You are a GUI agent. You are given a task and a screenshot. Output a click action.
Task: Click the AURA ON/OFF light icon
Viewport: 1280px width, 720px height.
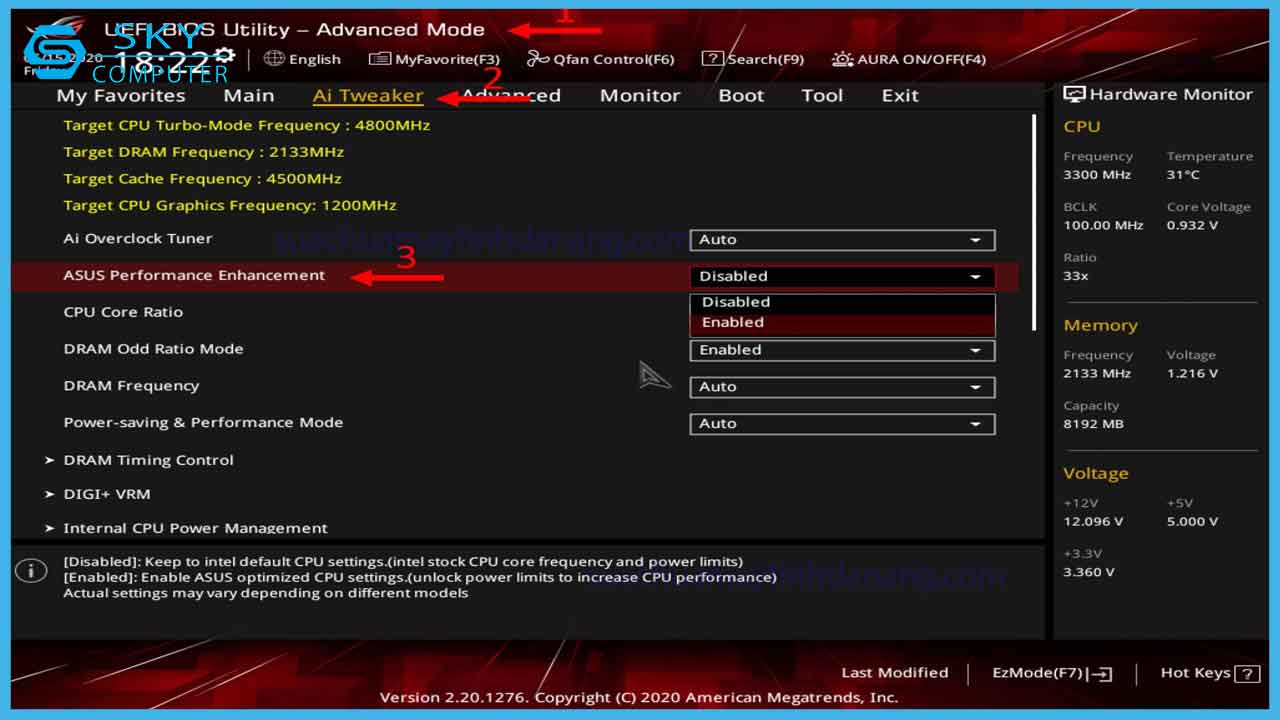[x=843, y=59]
